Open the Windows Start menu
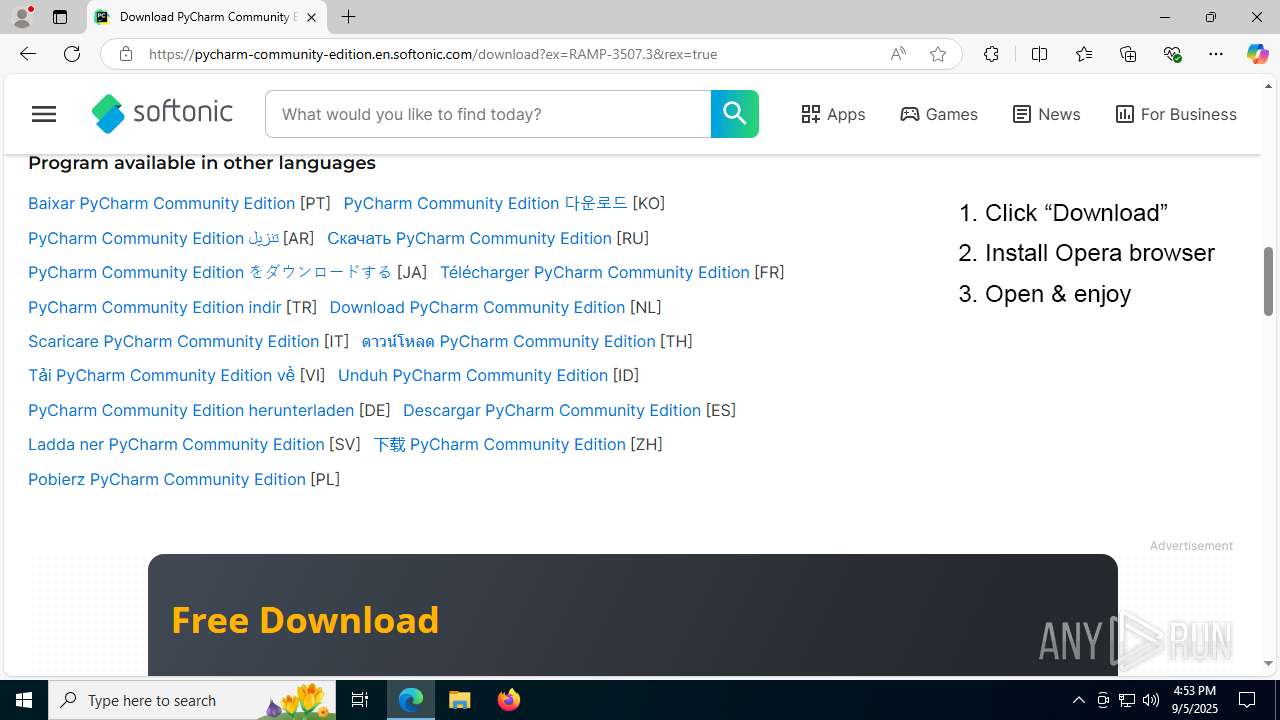Screen dimensions: 1280x720 24,700
